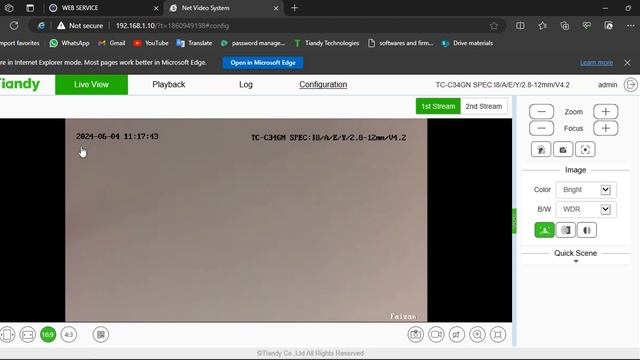Toggle audio with the muted speaker icon
The image size is (640, 360).
pyautogui.click(x=456, y=335)
